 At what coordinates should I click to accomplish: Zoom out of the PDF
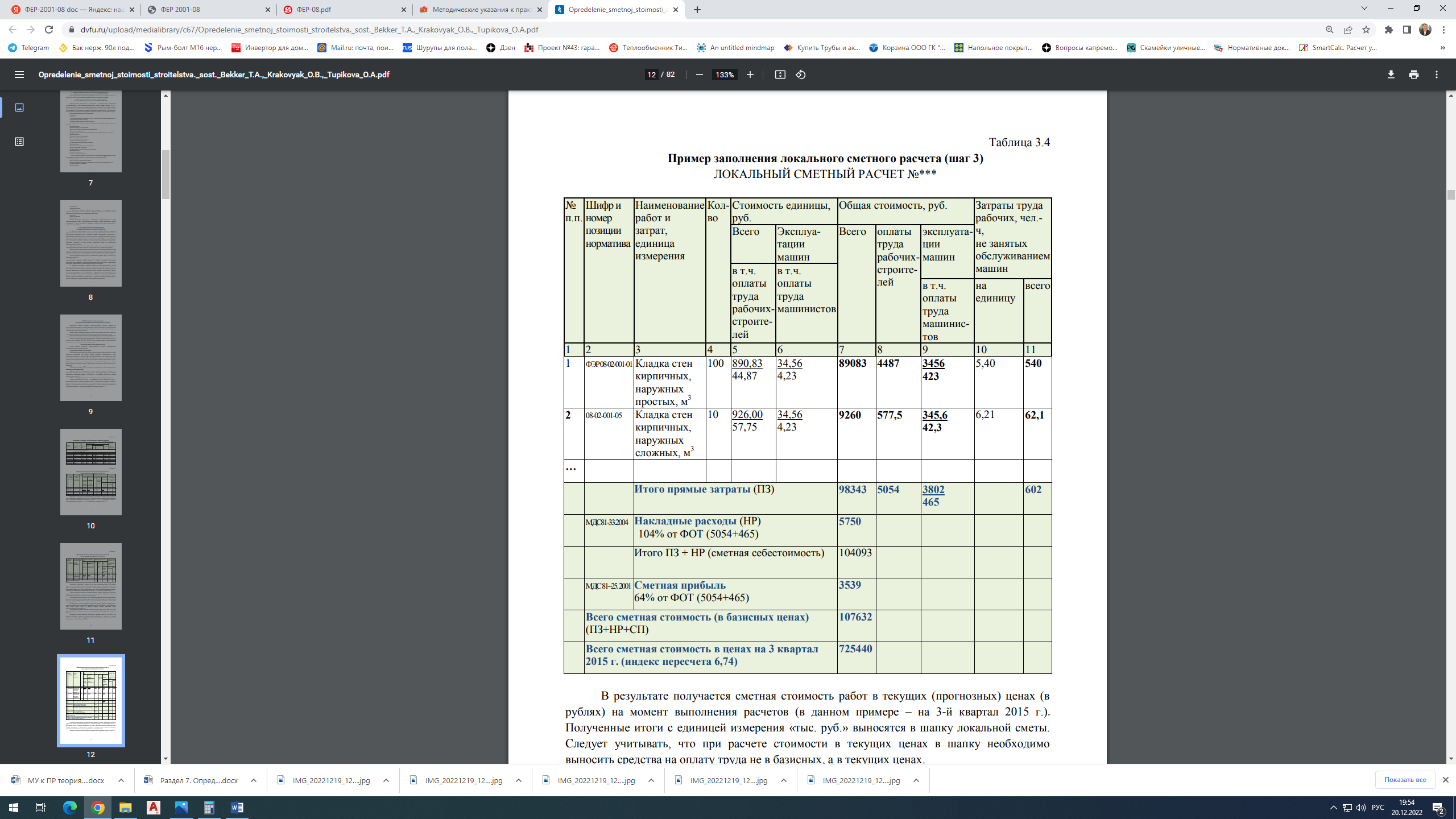tap(700, 75)
